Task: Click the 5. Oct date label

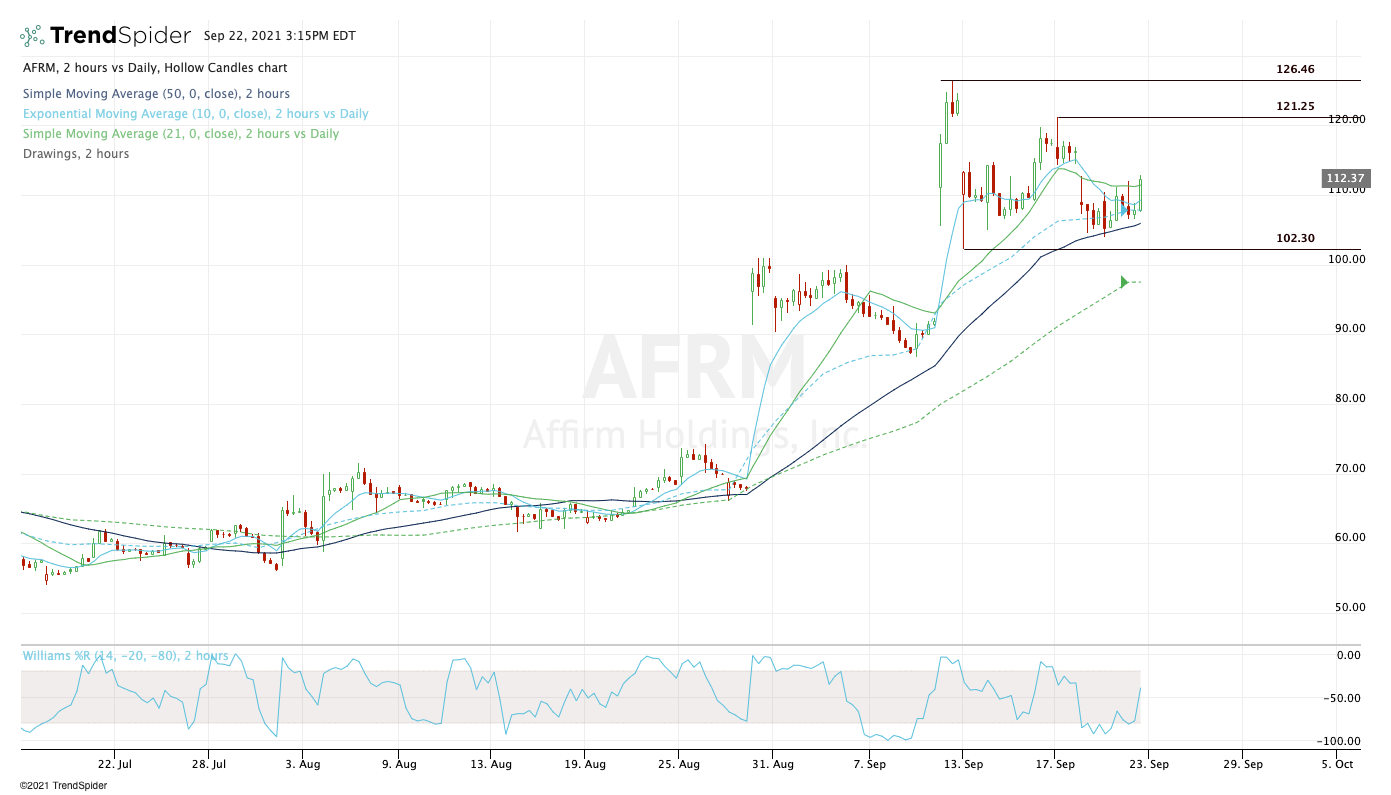Action: (x=1336, y=764)
